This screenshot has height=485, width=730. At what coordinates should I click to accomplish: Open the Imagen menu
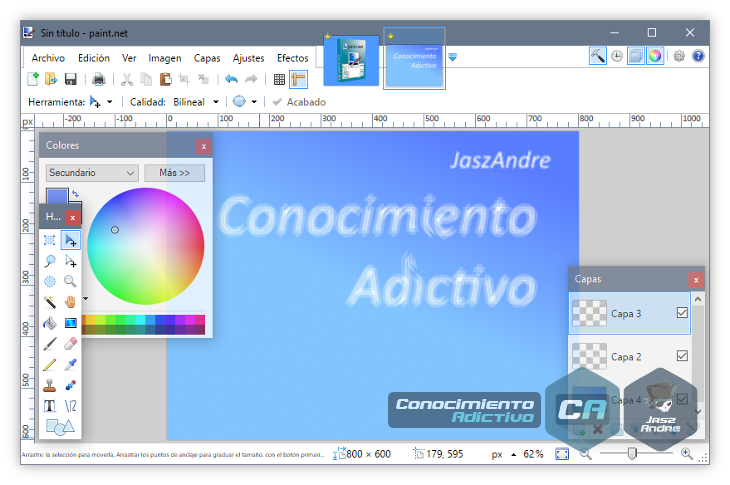coord(165,58)
